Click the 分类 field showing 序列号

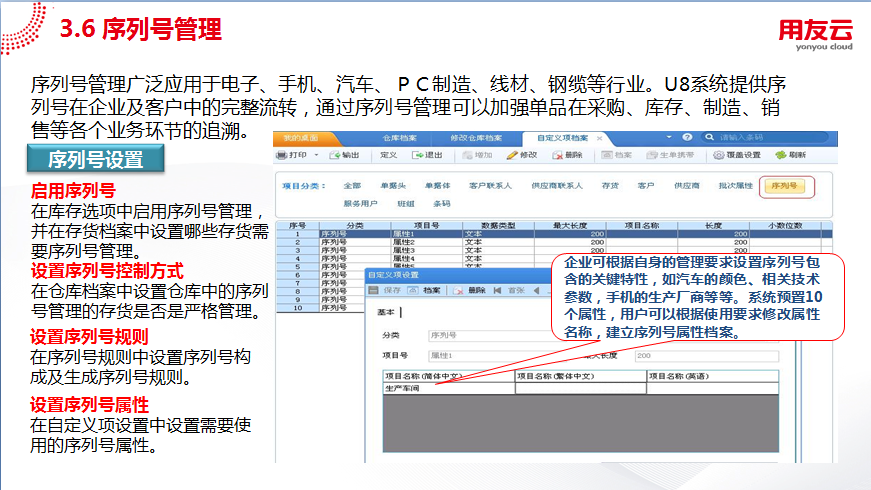[x=489, y=336]
